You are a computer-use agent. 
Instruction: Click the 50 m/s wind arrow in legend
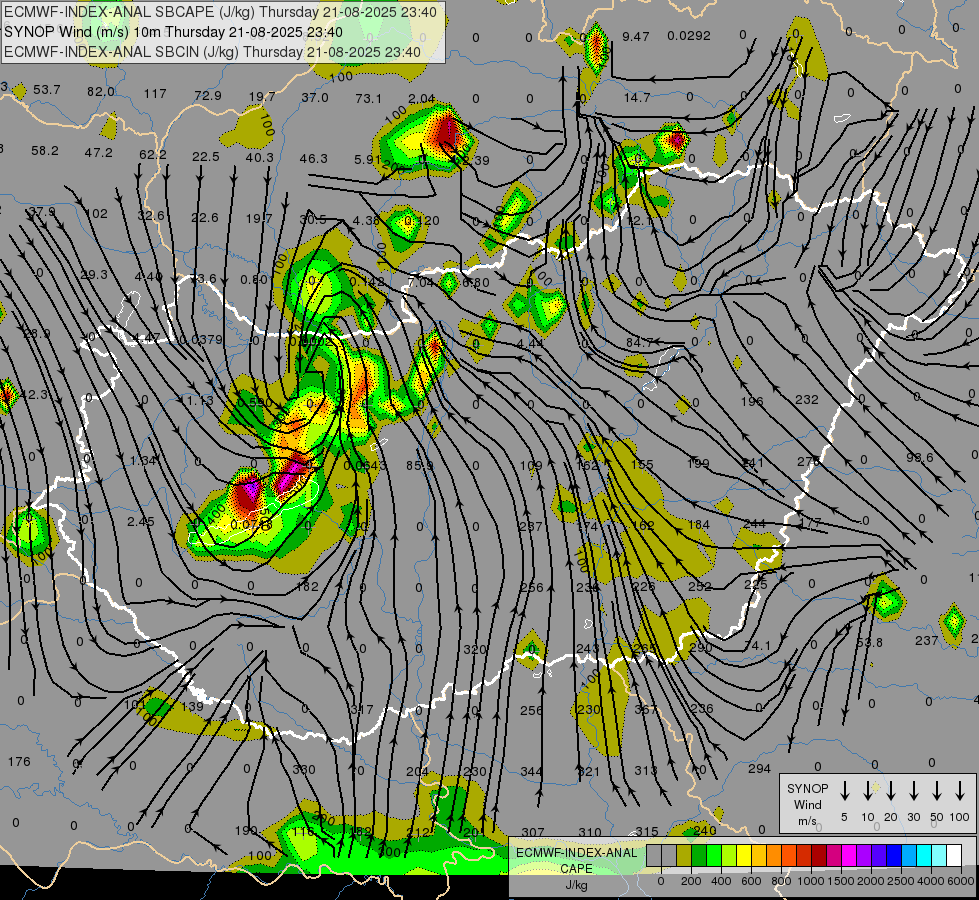[937, 790]
